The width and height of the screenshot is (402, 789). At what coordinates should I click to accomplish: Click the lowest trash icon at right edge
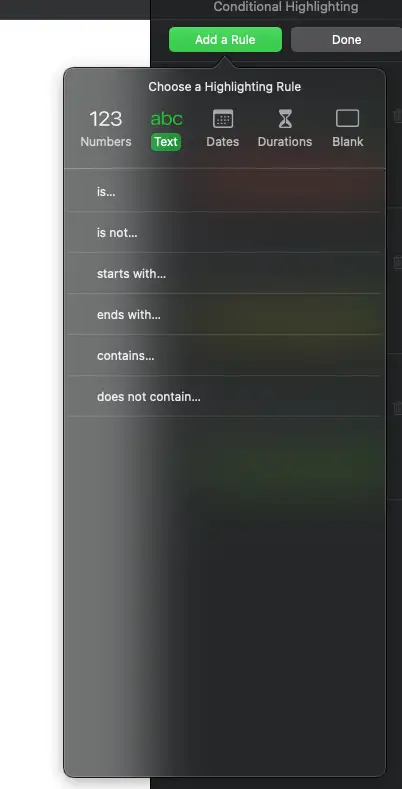[x=397, y=408]
